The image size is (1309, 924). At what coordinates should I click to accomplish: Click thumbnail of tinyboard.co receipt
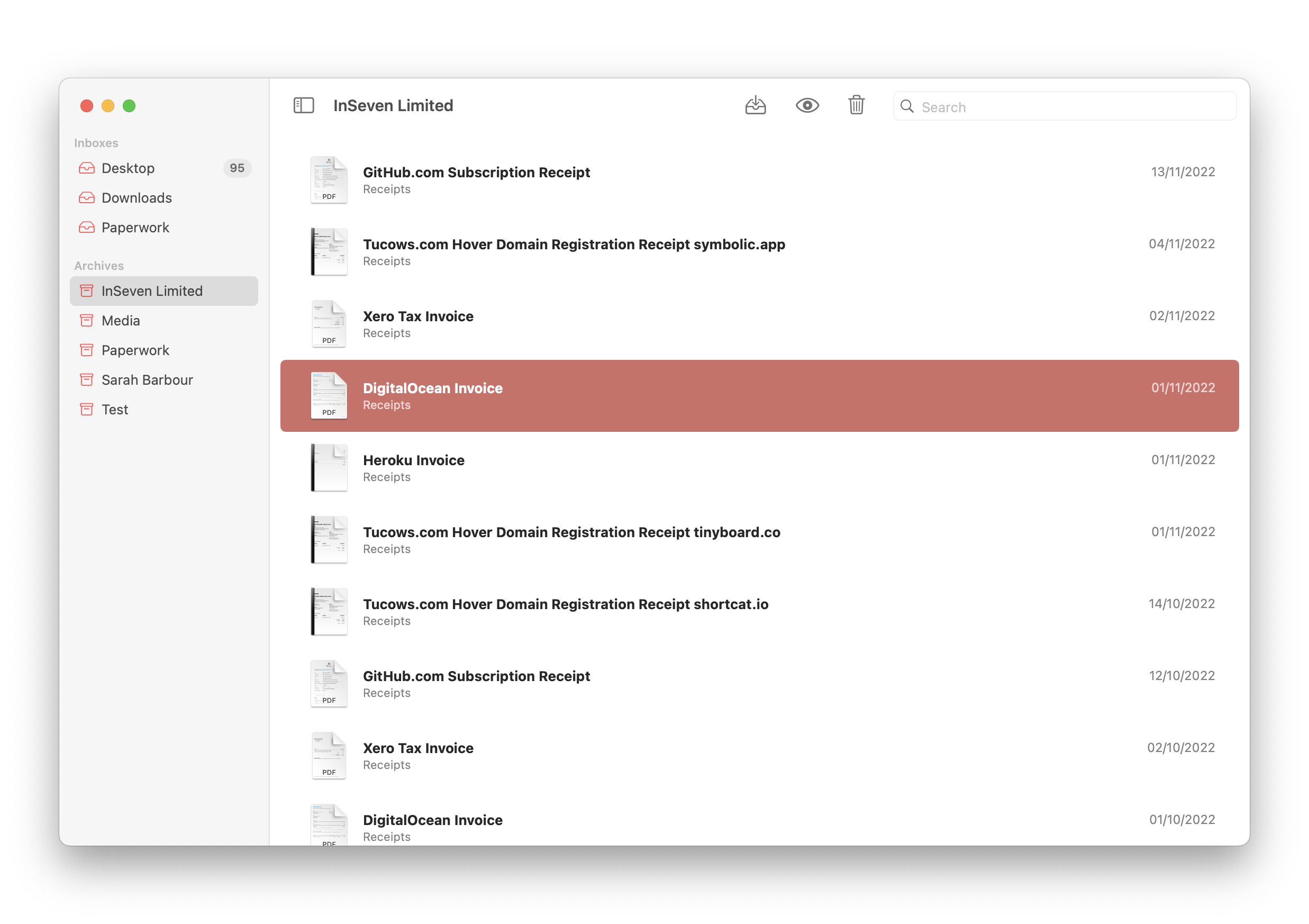(x=329, y=540)
